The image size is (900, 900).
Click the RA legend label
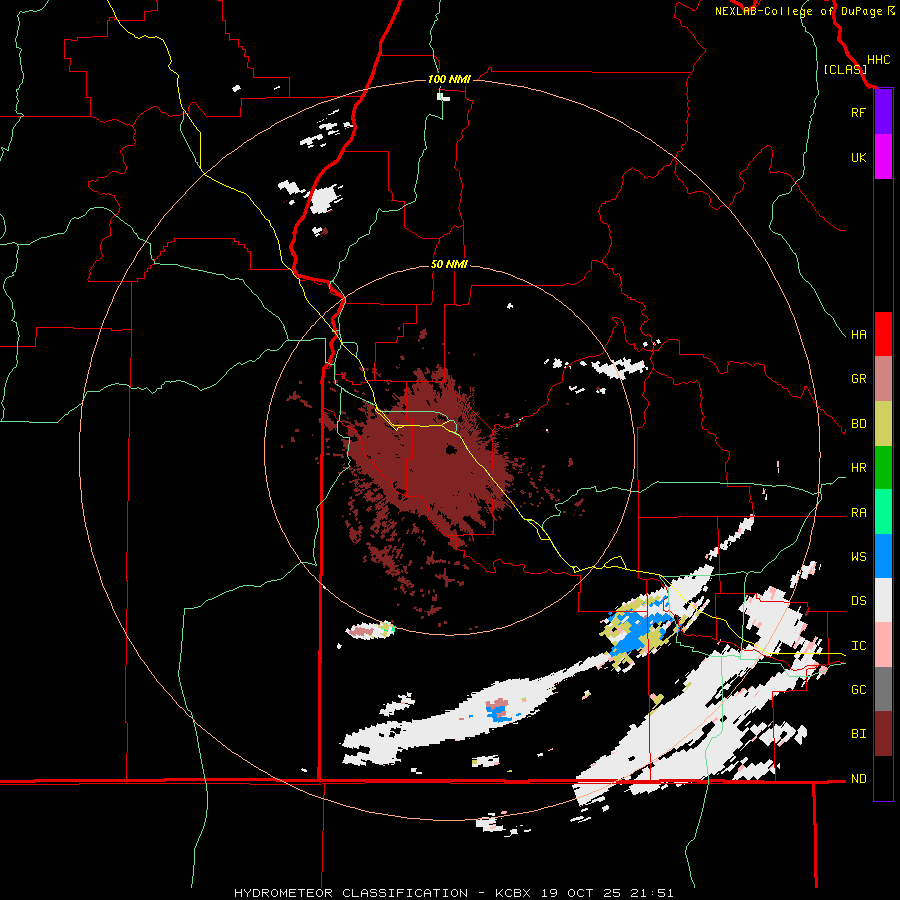point(858,513)
